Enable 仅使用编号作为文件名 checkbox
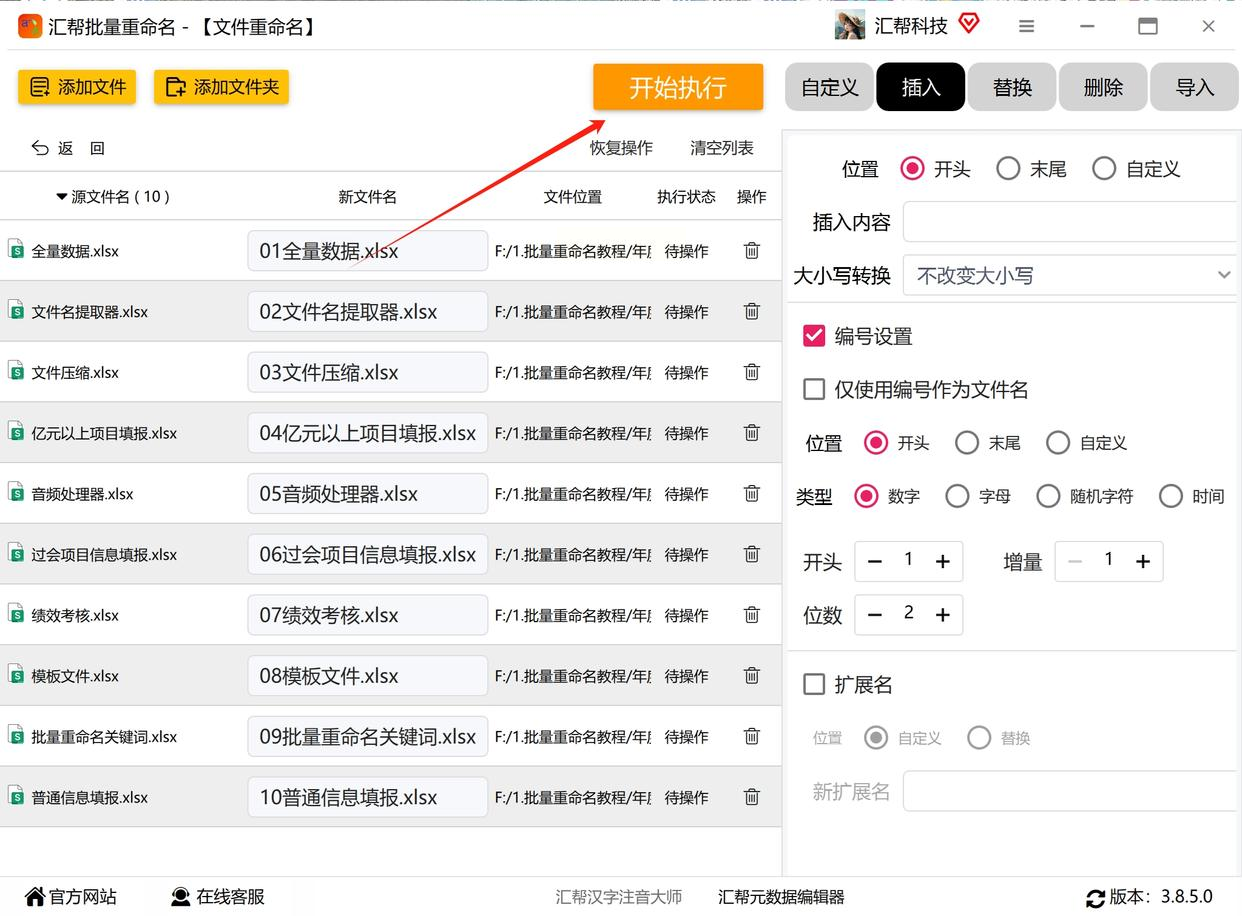This screenshot has height=916, width=1242. (814, 389)
